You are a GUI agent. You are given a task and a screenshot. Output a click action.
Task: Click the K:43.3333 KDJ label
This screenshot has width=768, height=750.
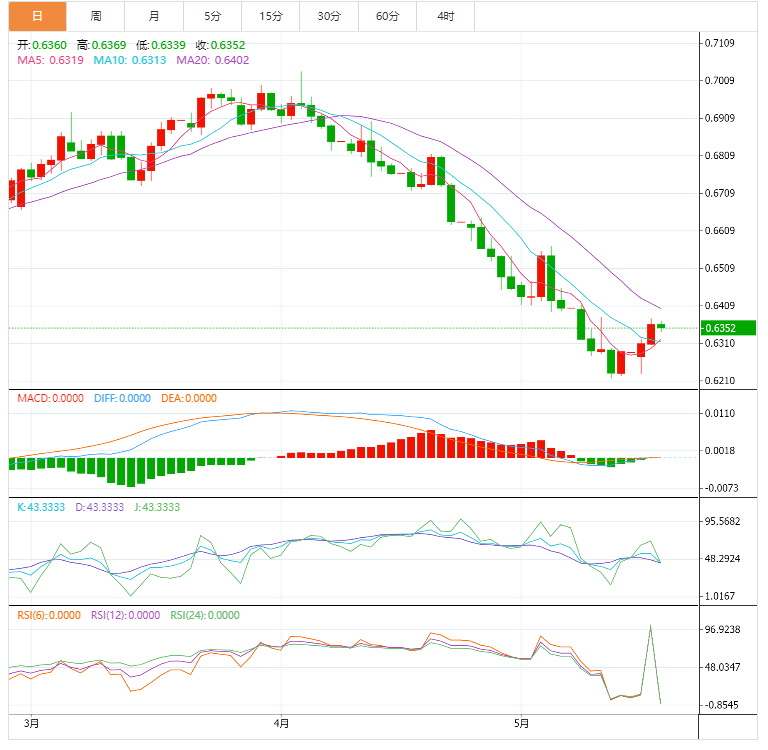[x=41, y=507]
